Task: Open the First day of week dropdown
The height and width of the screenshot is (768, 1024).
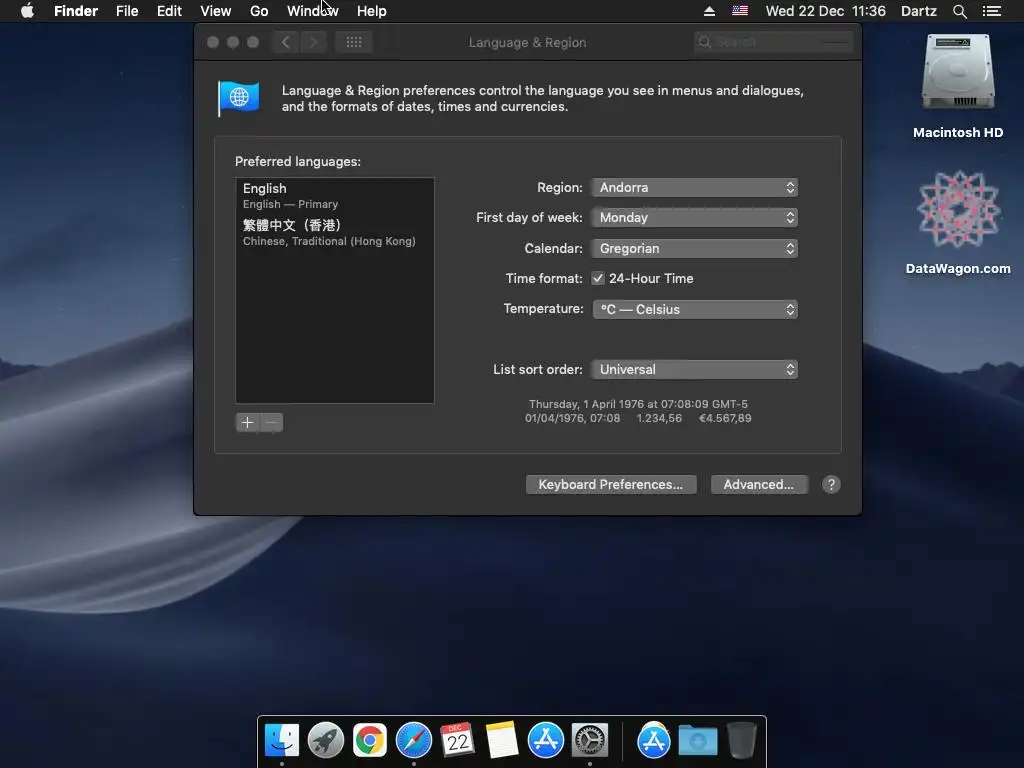Action: click(x=694, y=217)
